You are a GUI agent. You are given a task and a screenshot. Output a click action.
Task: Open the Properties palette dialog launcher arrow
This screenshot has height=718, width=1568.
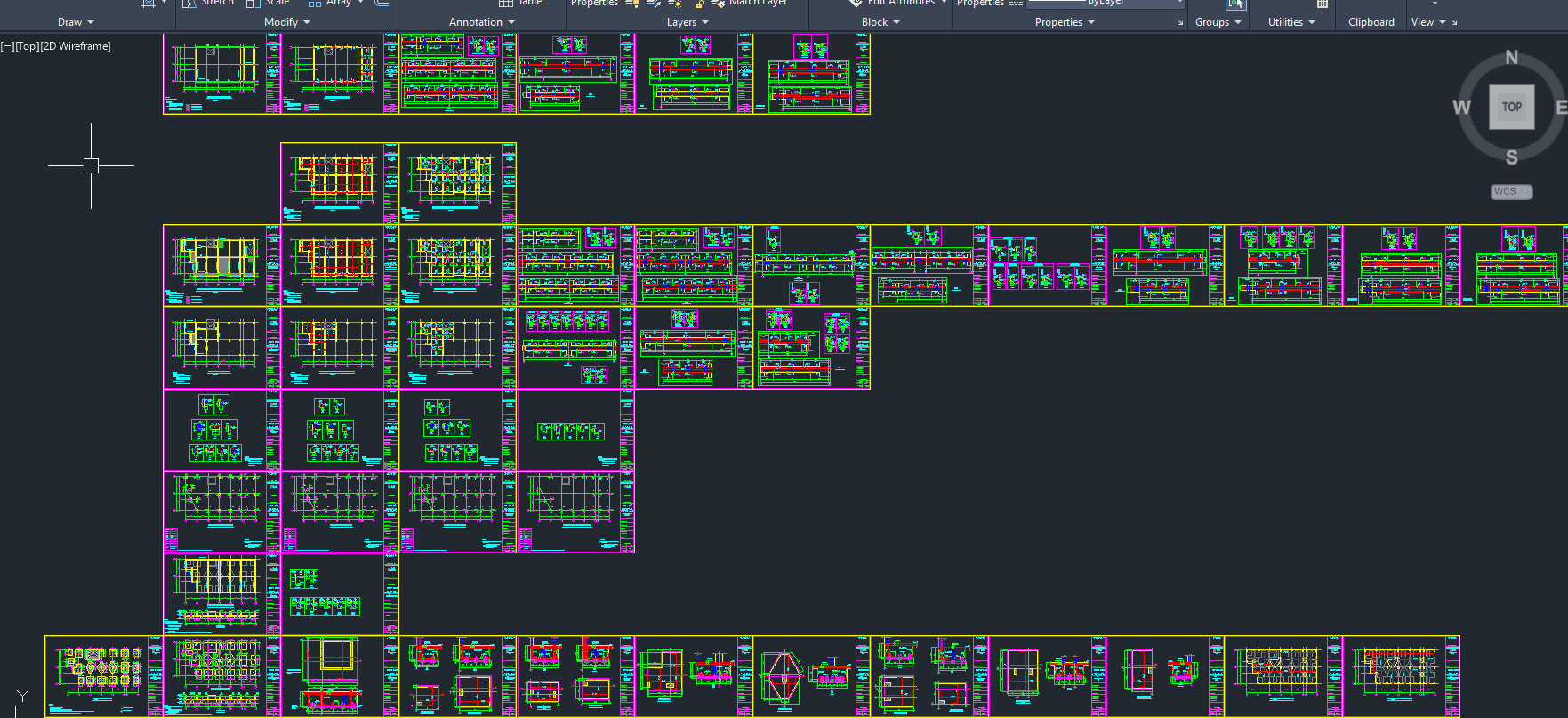[1181, 23]
